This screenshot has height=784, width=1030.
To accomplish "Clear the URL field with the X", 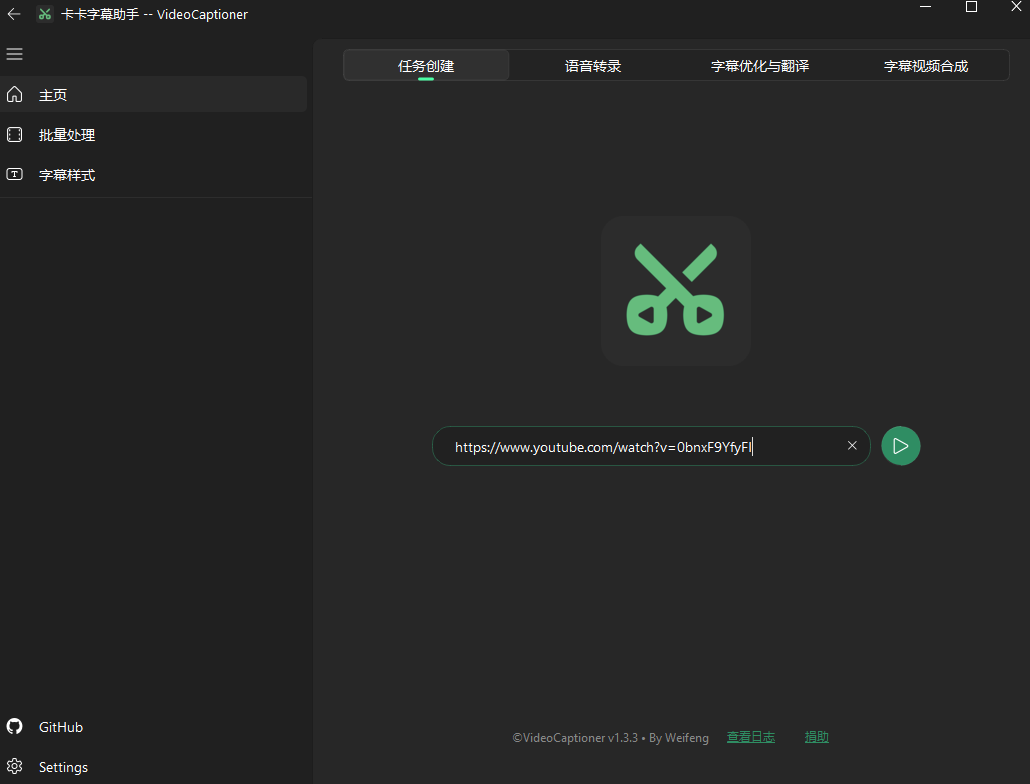I will click(x=852, y=445).
